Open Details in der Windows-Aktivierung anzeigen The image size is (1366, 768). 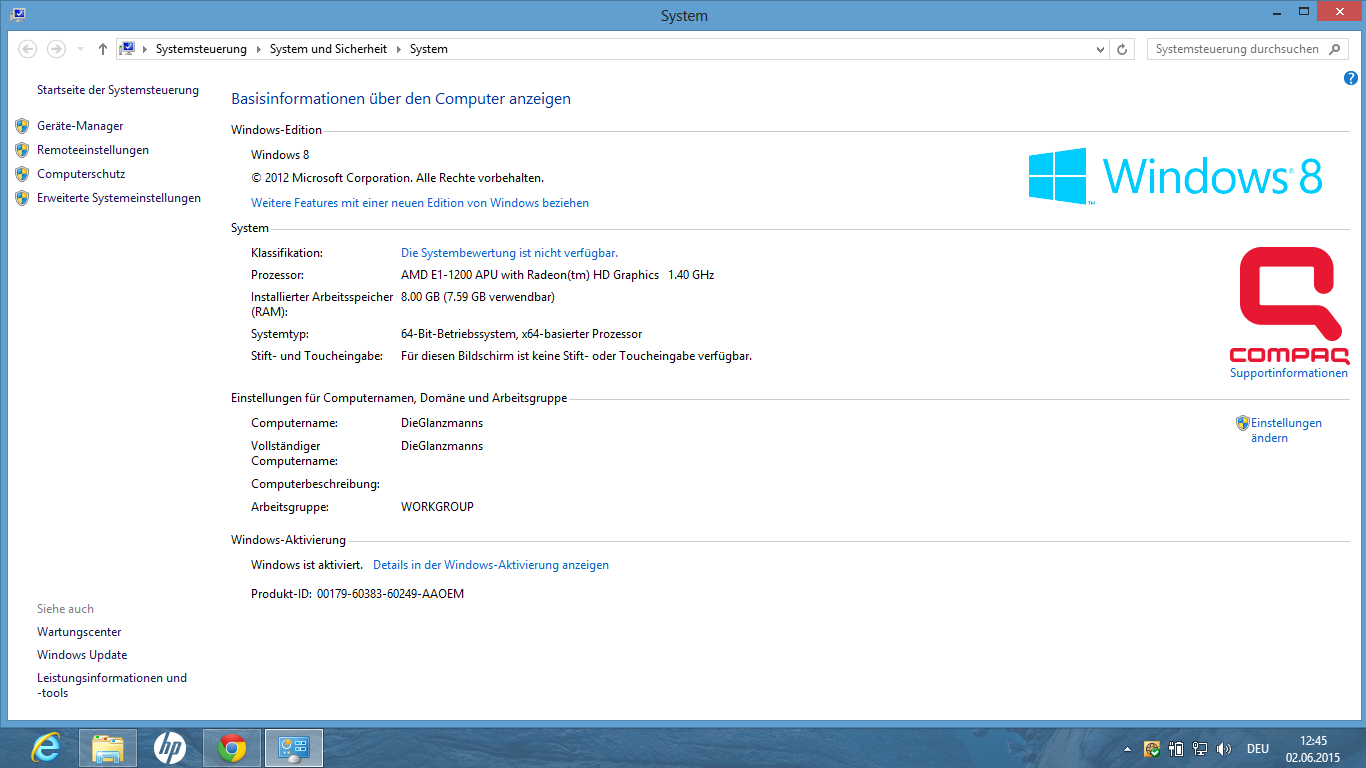point(491,565)
